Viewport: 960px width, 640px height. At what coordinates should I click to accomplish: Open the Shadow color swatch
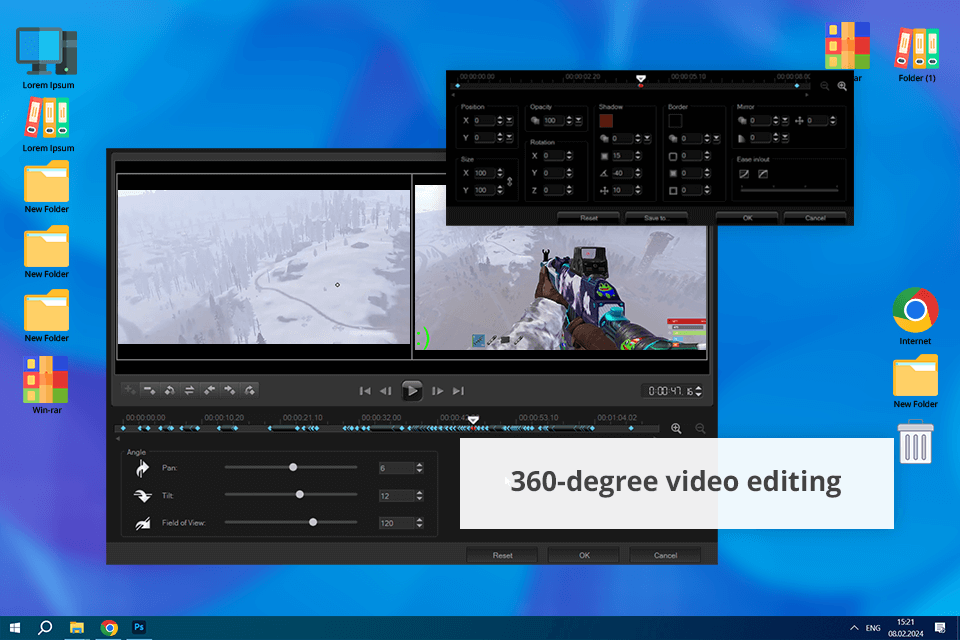coord(606,121)
